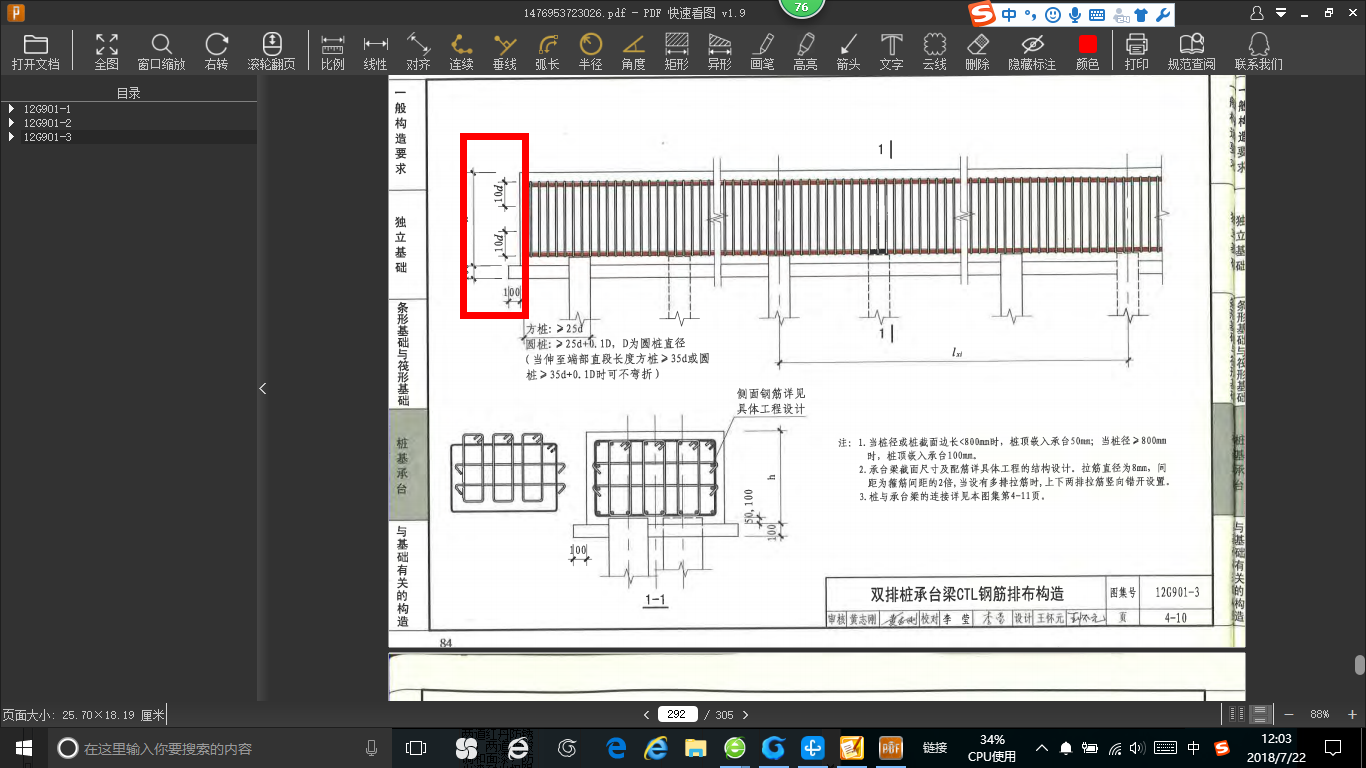Select the 文字 text annotation tool
Screen dimensions: 1366x768
tap(891, 52)
